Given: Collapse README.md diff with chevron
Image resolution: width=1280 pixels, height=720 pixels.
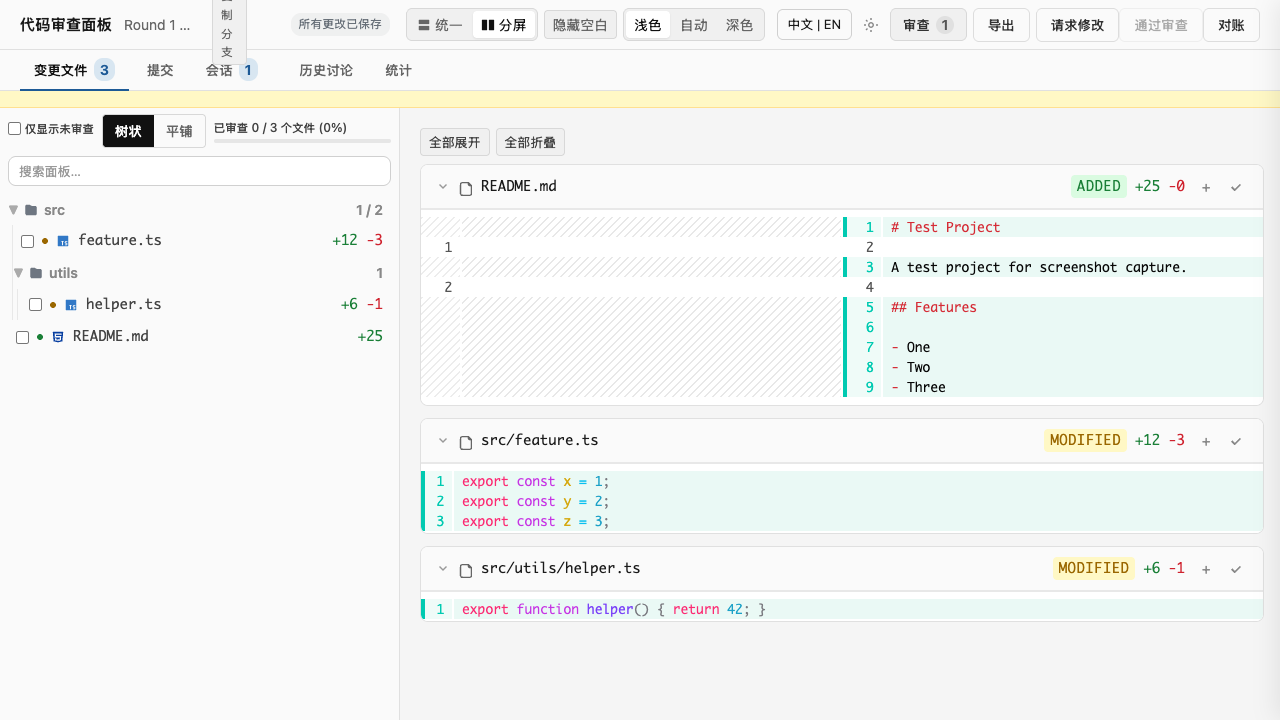Looking at the screenshot, I should click(x=443, y=187).
